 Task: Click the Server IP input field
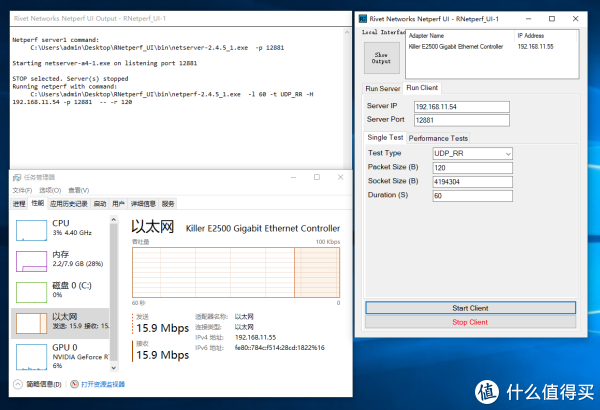pos(470,105)
